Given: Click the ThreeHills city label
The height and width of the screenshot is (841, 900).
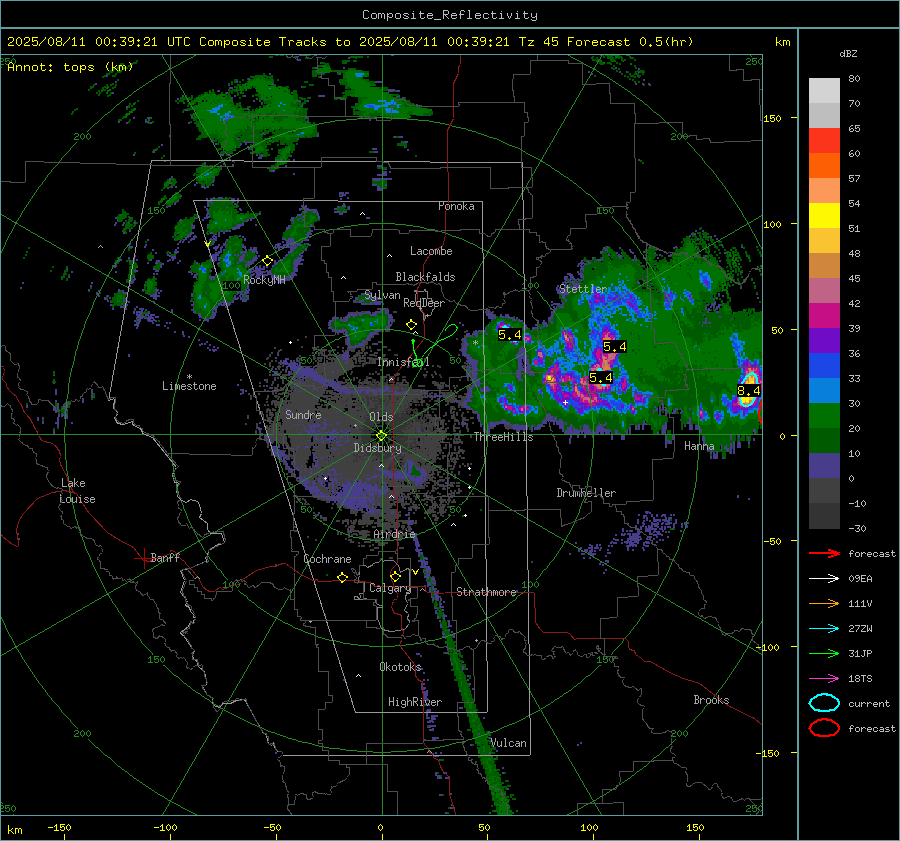Looking at the screenshot, I should coord(503,437).
